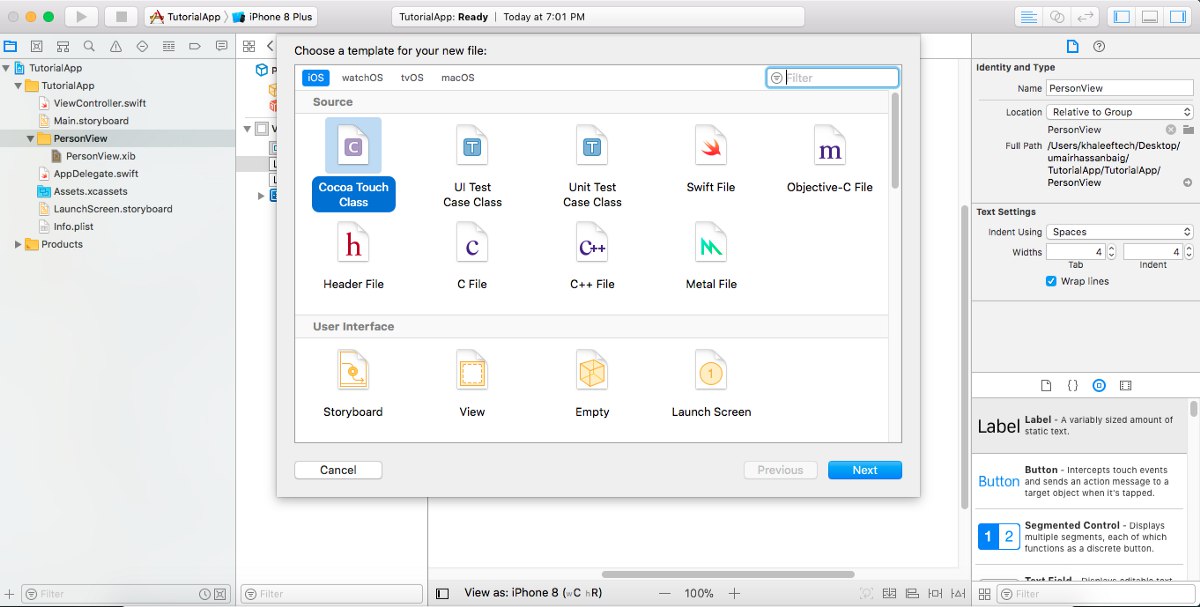
Task: Edit the Name field PersonView
Action: point(1120,89)
